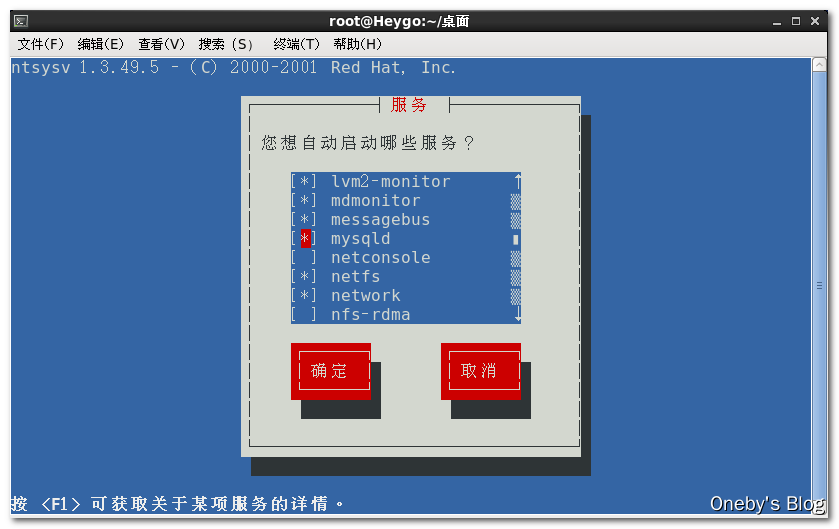Open the 搜索(S) menu
The height and width of the screenshot is (529, 839).
point(225,44)
